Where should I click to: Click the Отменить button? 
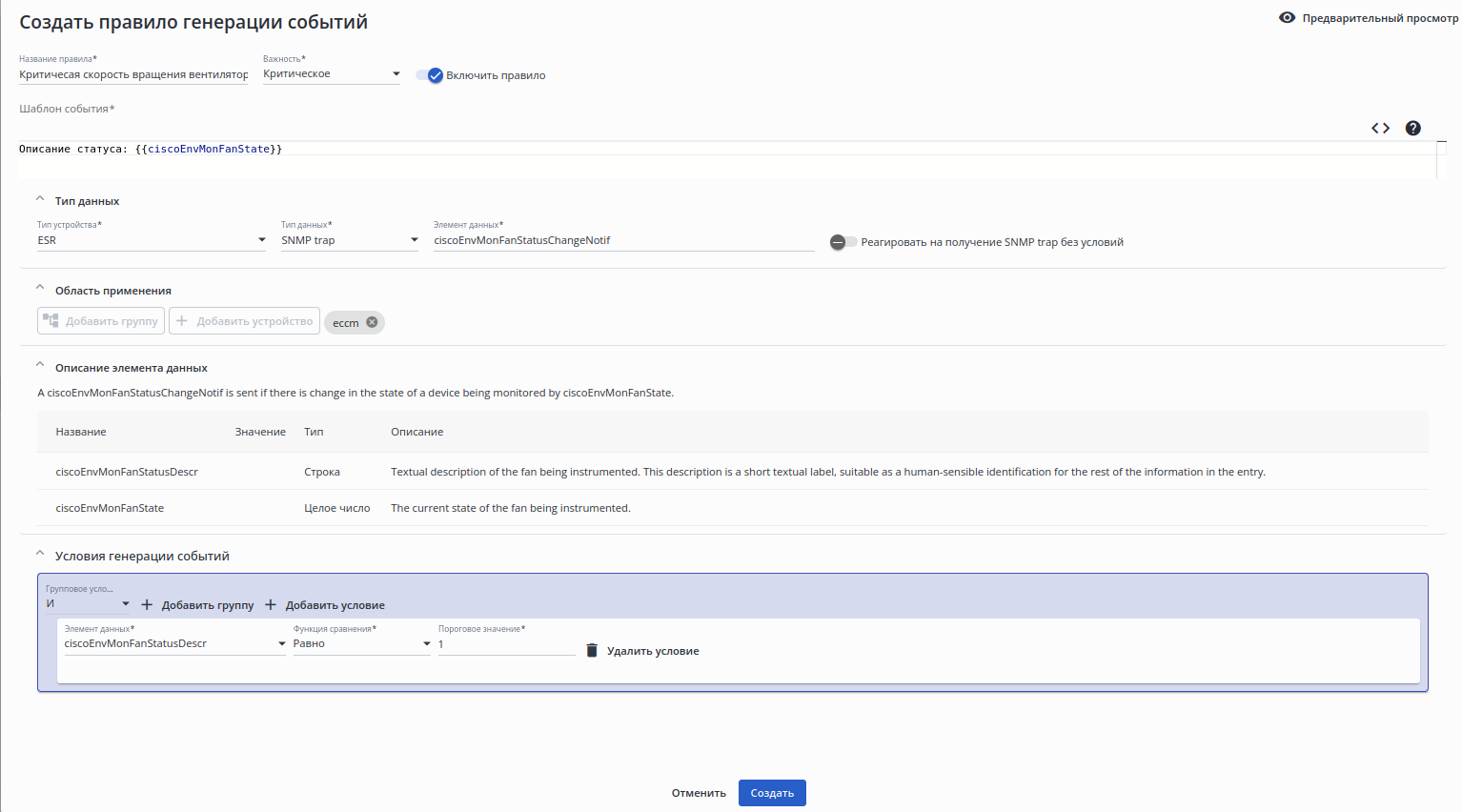pyautogui.click(x=699, y=793)
